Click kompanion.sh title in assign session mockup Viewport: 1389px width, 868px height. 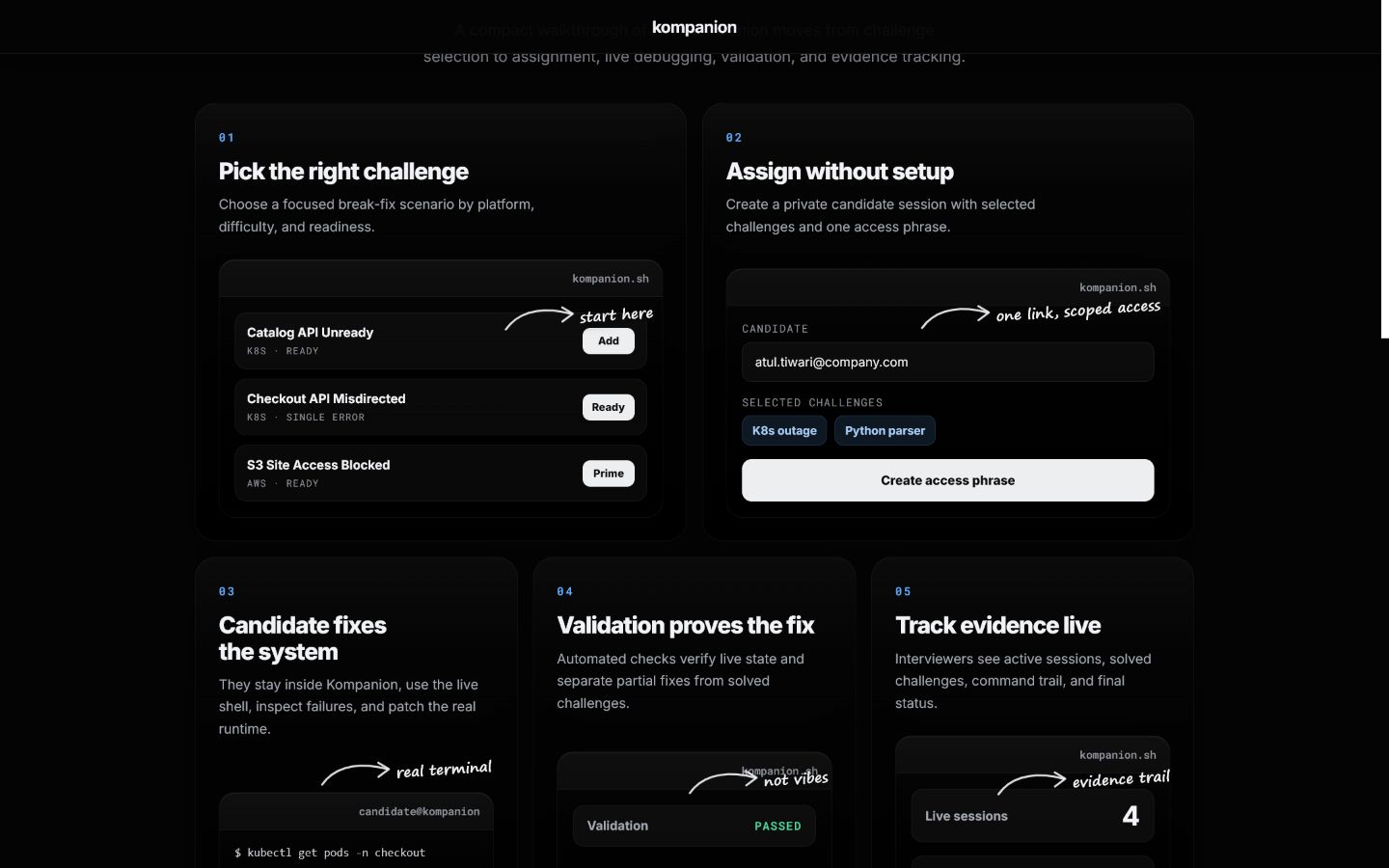click(1117, 287)
